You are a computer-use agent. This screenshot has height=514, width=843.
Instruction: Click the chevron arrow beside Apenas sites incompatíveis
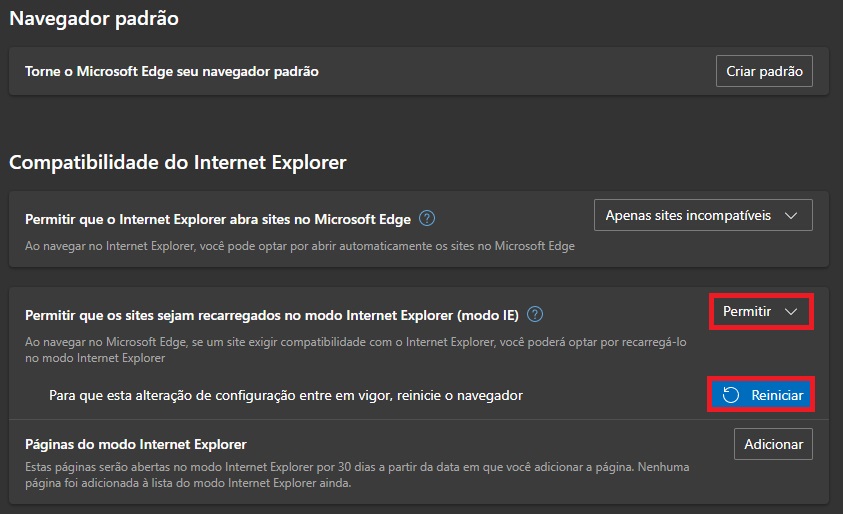click(x=791, y=215)
